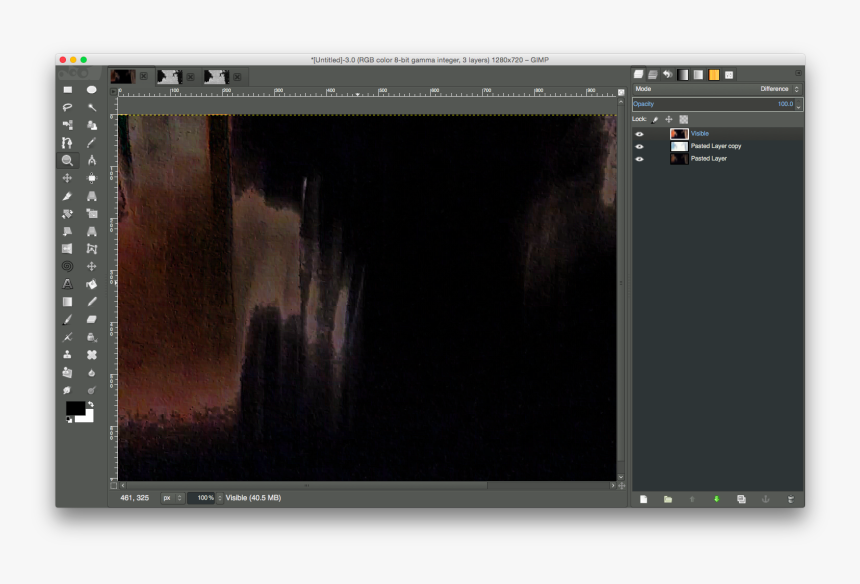Open the dock panel configuration menu button
The height and width of the screenshot is (584, 860).
798,73
